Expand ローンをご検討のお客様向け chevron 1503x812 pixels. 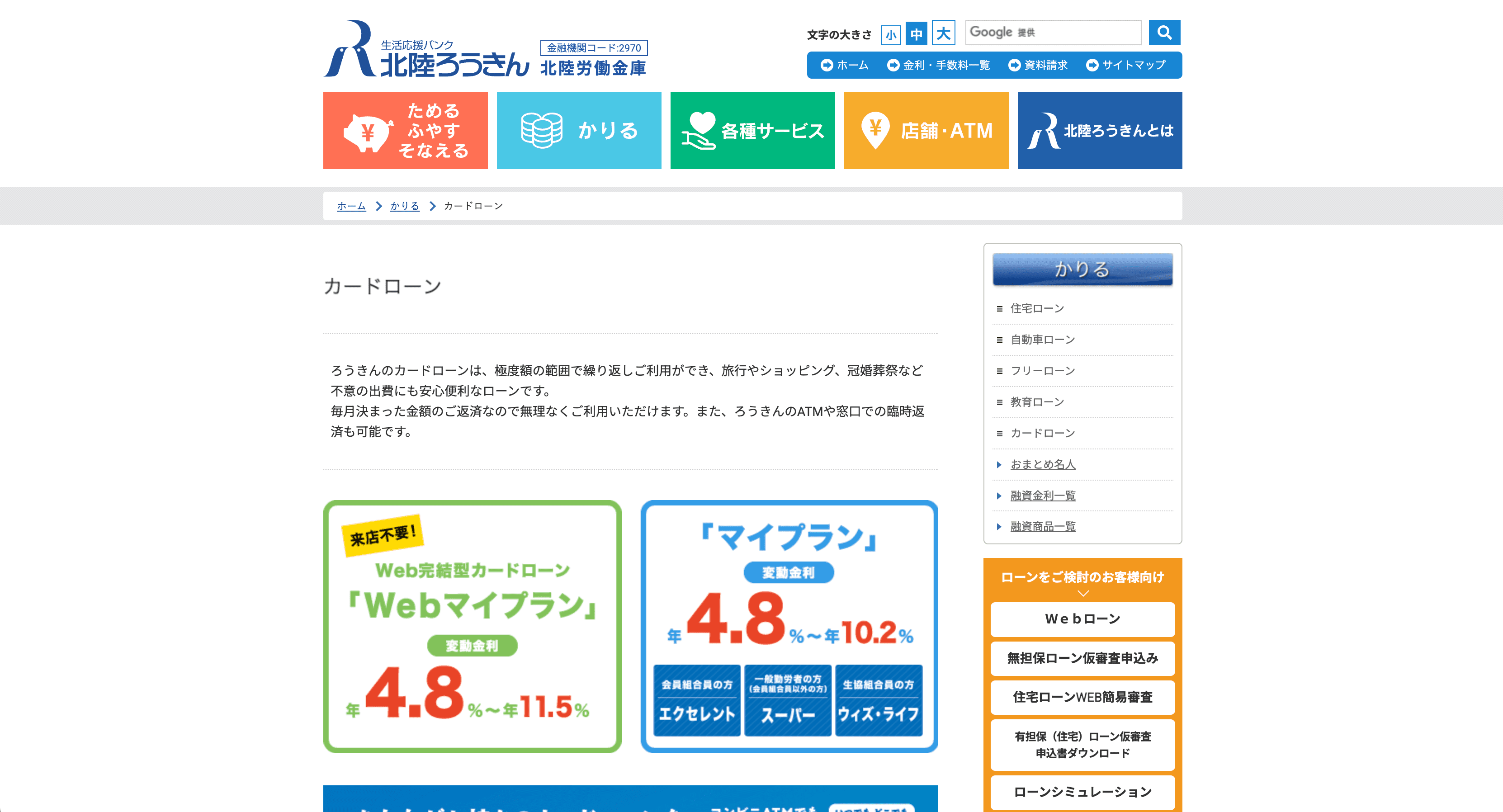pos(1083,593)
